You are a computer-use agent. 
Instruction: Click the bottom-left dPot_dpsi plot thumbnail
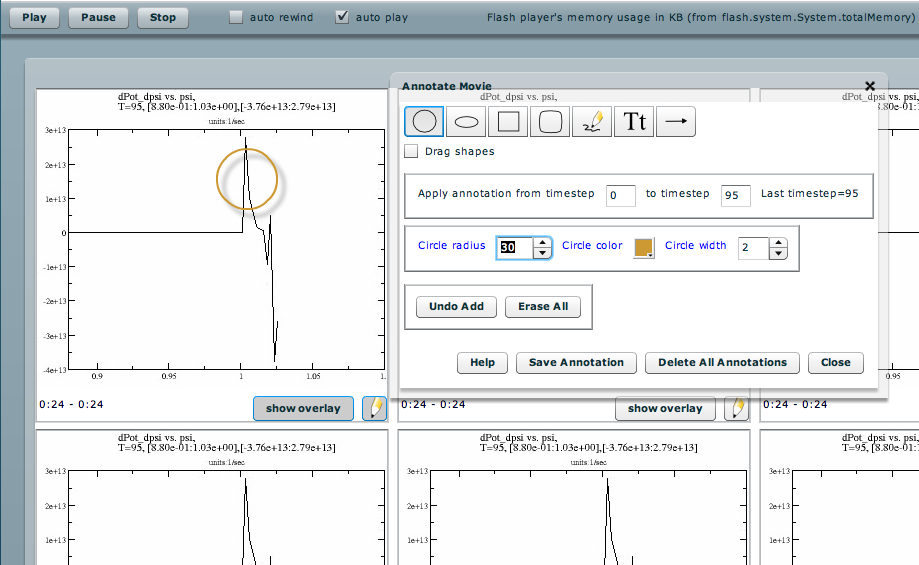click(212, 498)
